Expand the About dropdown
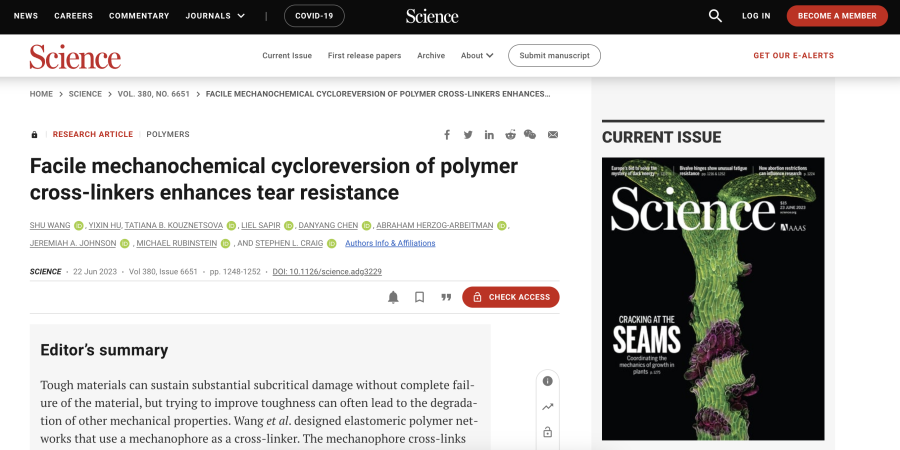Image resolution: width=900 pixels, height=450 pixels. click(477, 56)
